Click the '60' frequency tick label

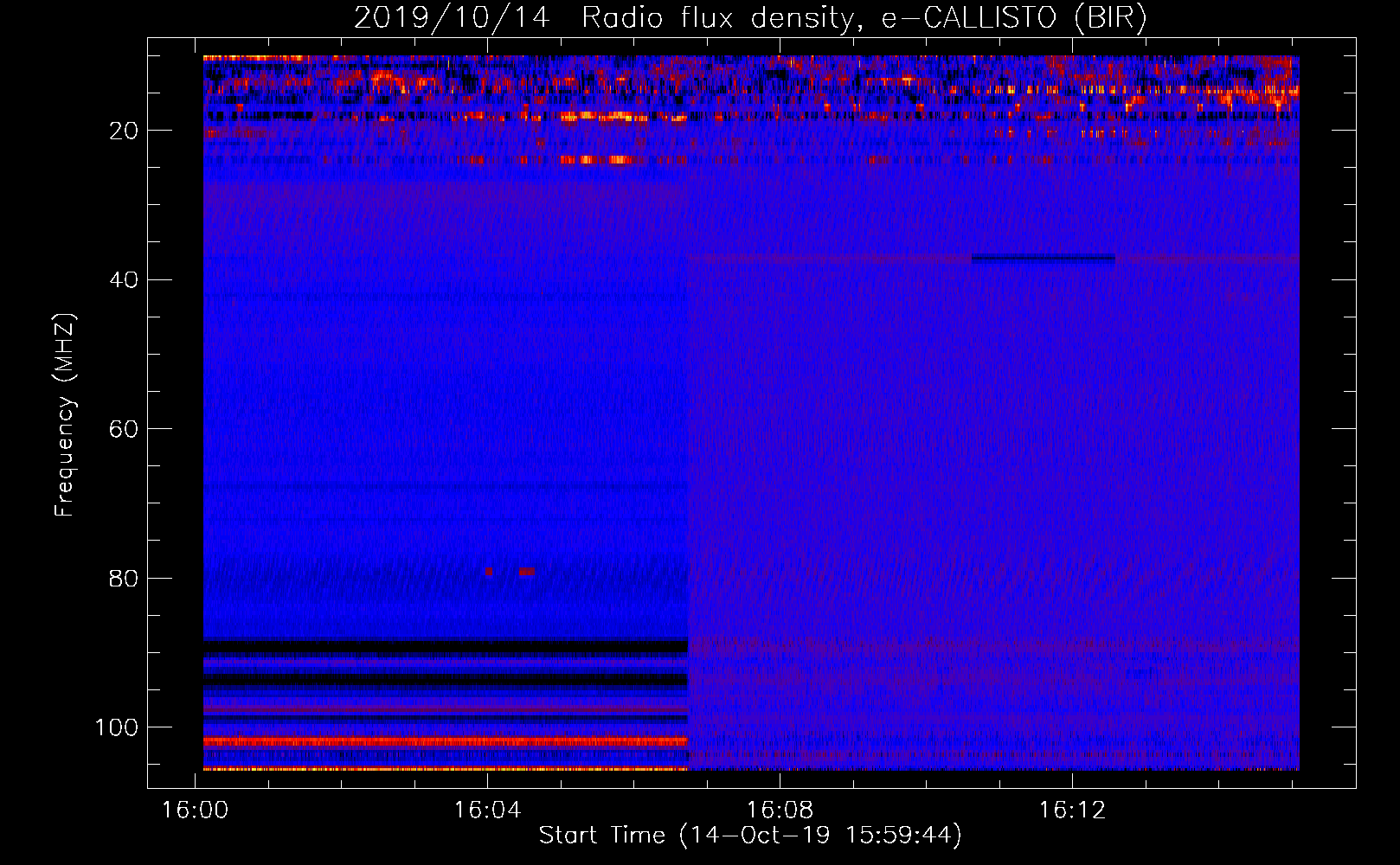(124, 429)
